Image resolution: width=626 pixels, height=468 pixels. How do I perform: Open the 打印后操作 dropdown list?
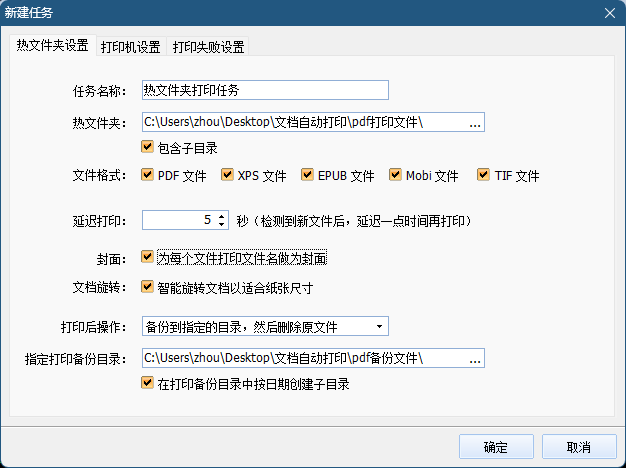coord(265,327)
